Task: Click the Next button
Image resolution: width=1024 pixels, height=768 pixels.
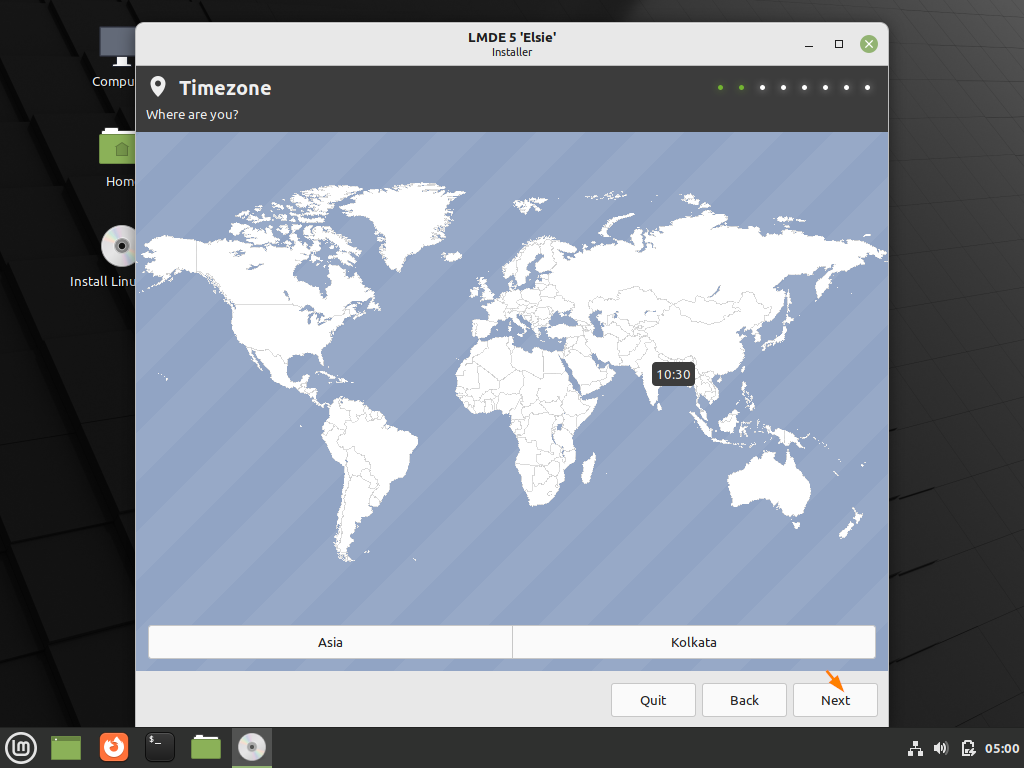Action: [835, 700]
